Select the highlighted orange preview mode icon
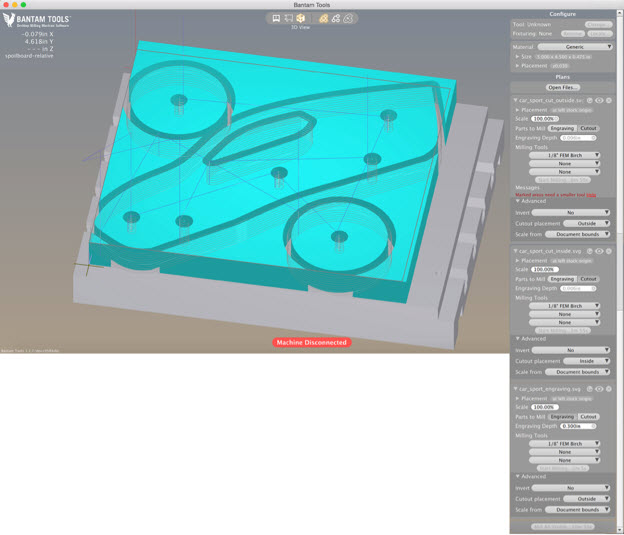Screen dimensions: 624x535 click(x=324, y=18)
